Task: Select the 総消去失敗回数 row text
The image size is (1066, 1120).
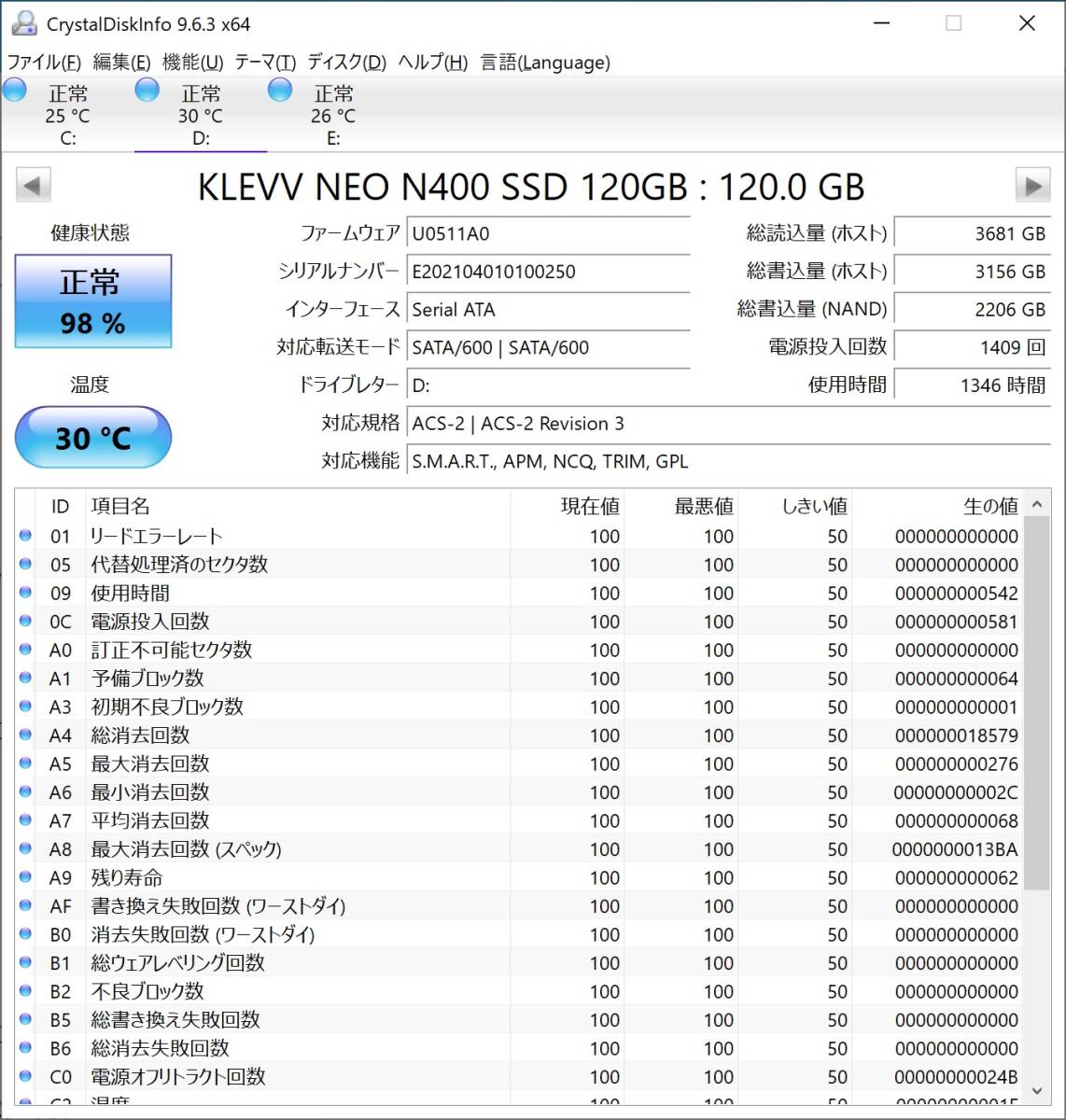Action: pyautogui.click(x=160, y=1048)
